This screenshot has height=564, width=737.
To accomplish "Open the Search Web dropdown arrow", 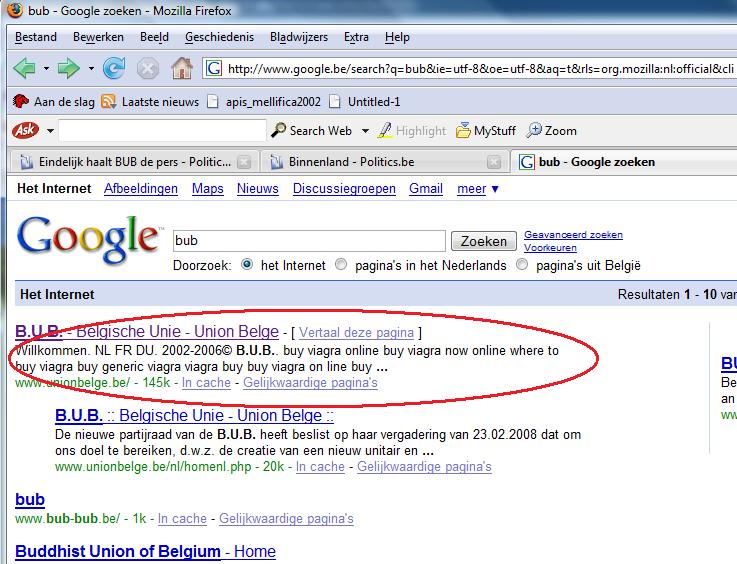I will click(365, 131).
